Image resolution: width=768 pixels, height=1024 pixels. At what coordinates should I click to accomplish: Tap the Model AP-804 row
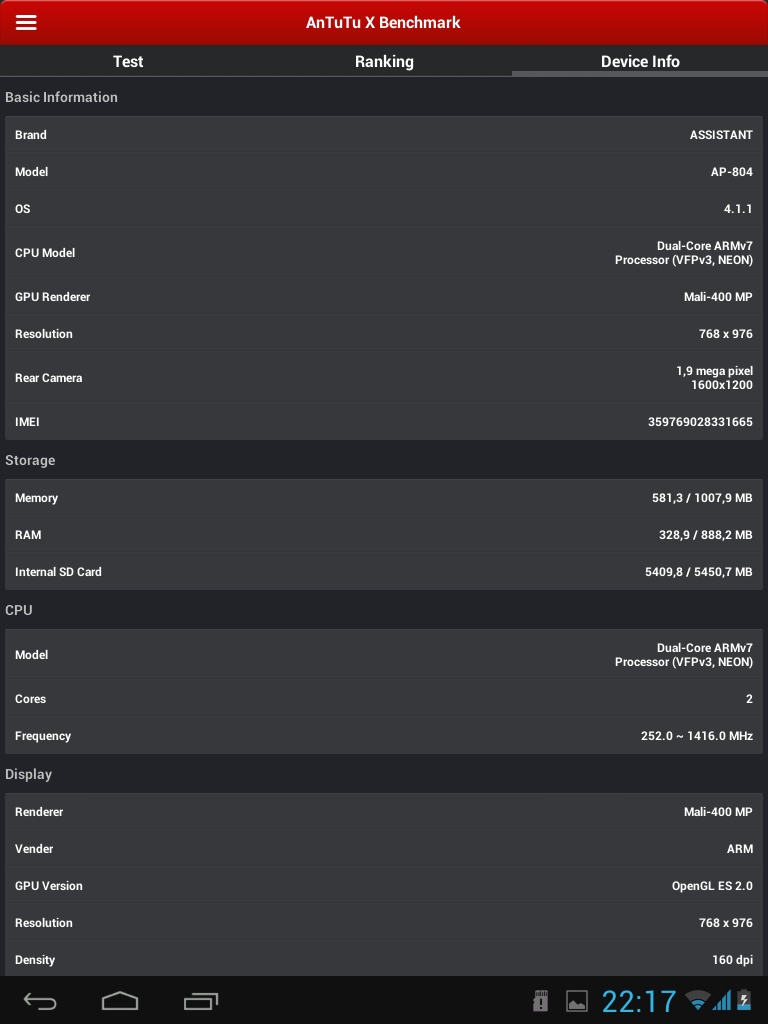[x=384, y=172]
